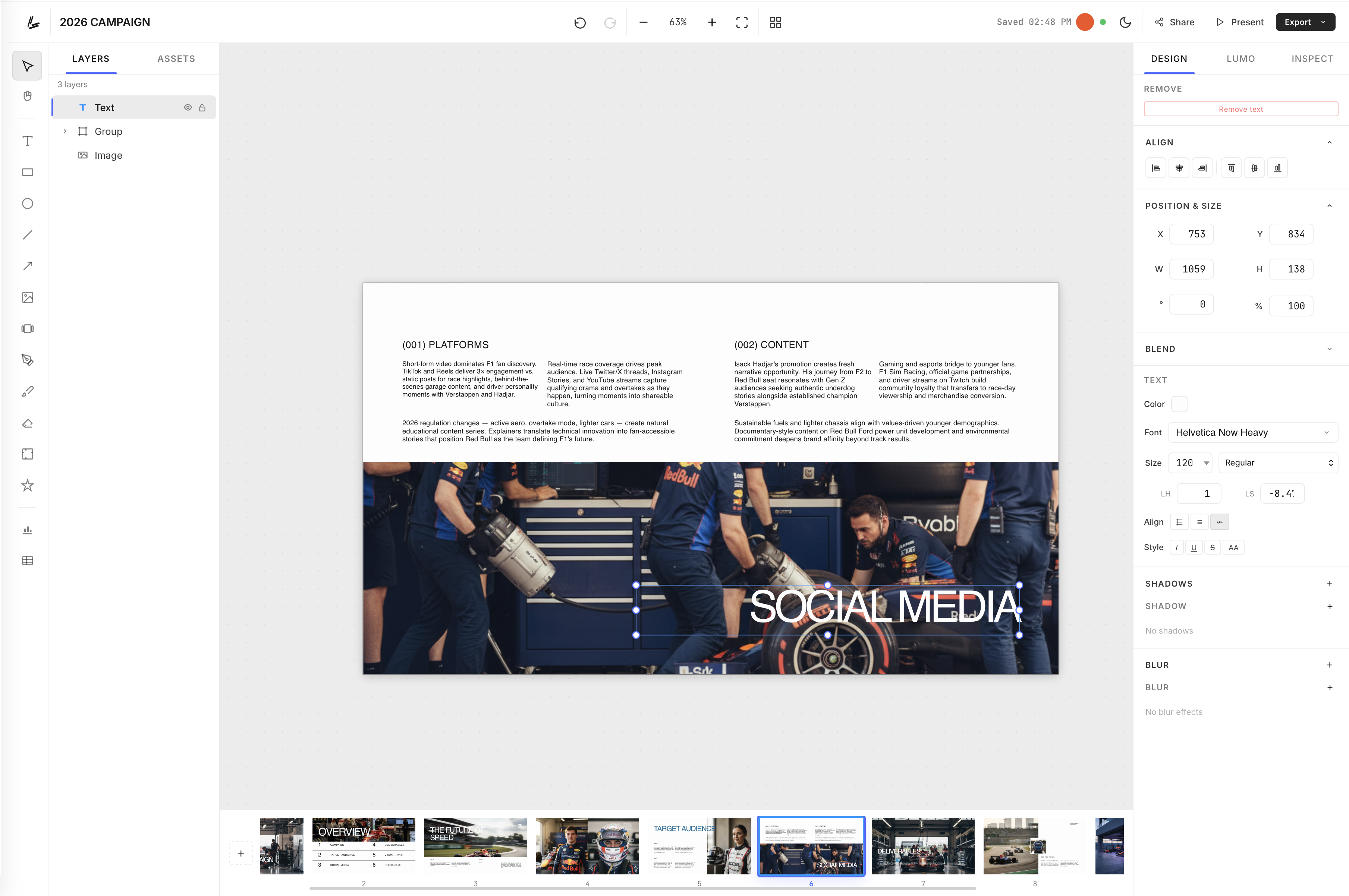Select the Text tool in toolbar
1349x896 pixels.
click(28, 141)
